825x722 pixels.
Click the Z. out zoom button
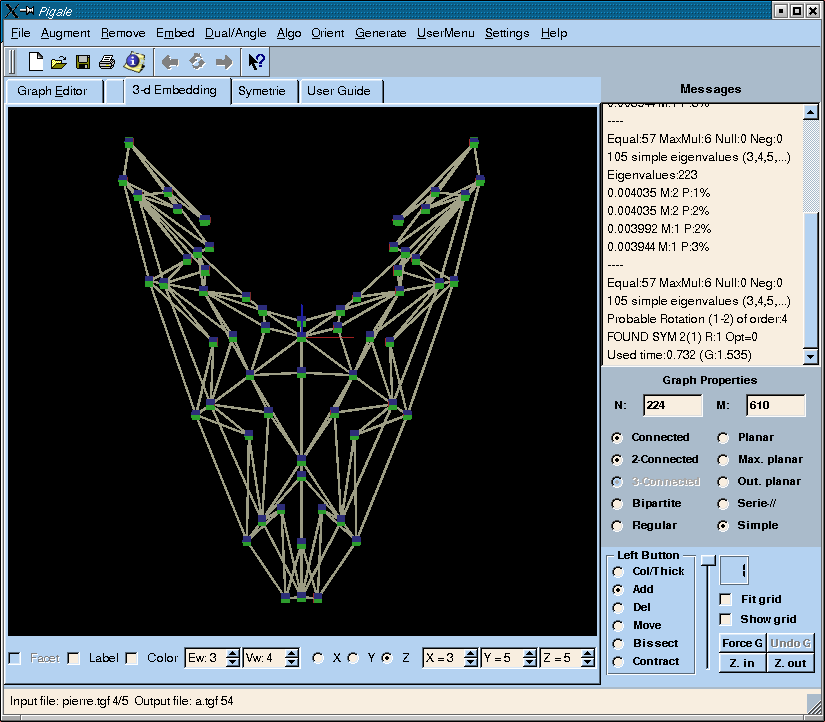click(790, 663)
